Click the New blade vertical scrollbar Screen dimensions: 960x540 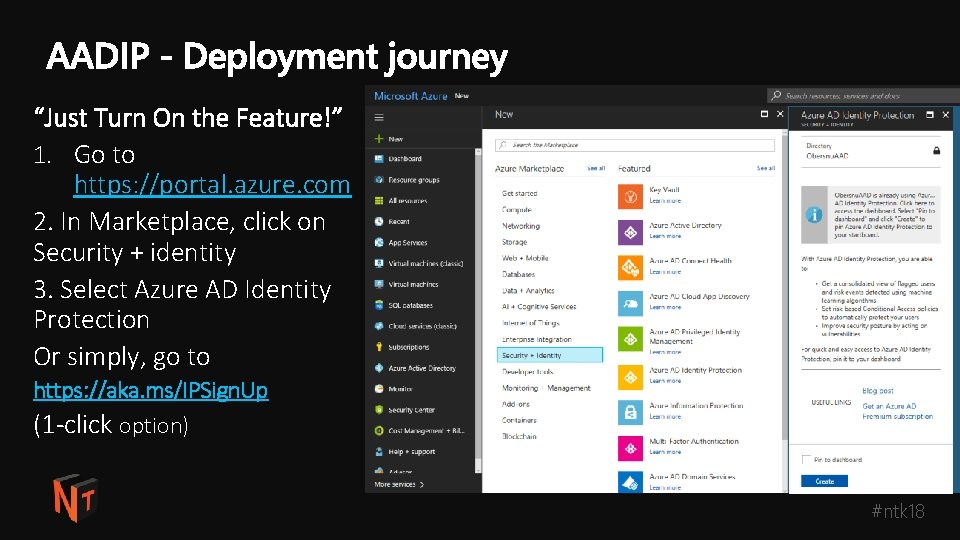pyautogui.click(x=784, y=310)
